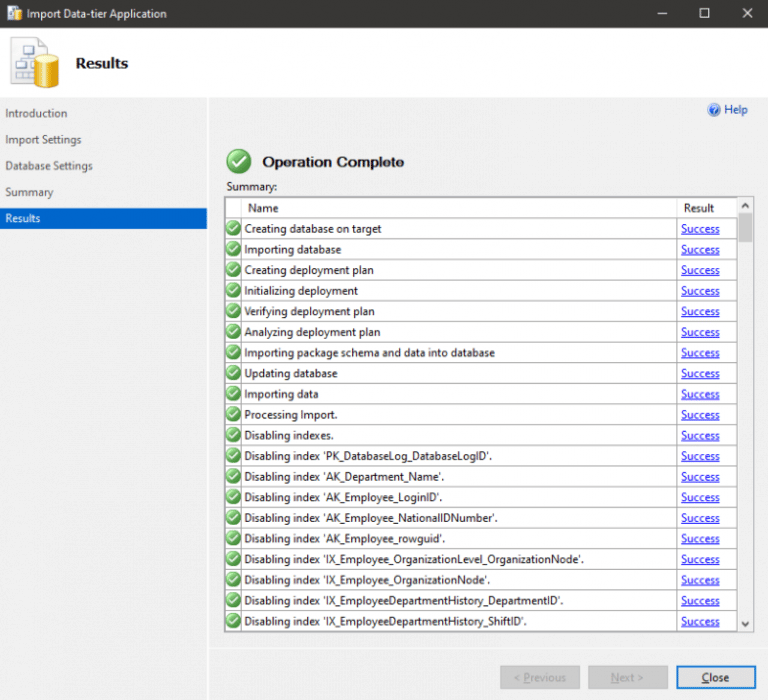The width and height of the screenshot is (768, 700).
Task: Click the app icon in the title bar
Action: [13, 14]
